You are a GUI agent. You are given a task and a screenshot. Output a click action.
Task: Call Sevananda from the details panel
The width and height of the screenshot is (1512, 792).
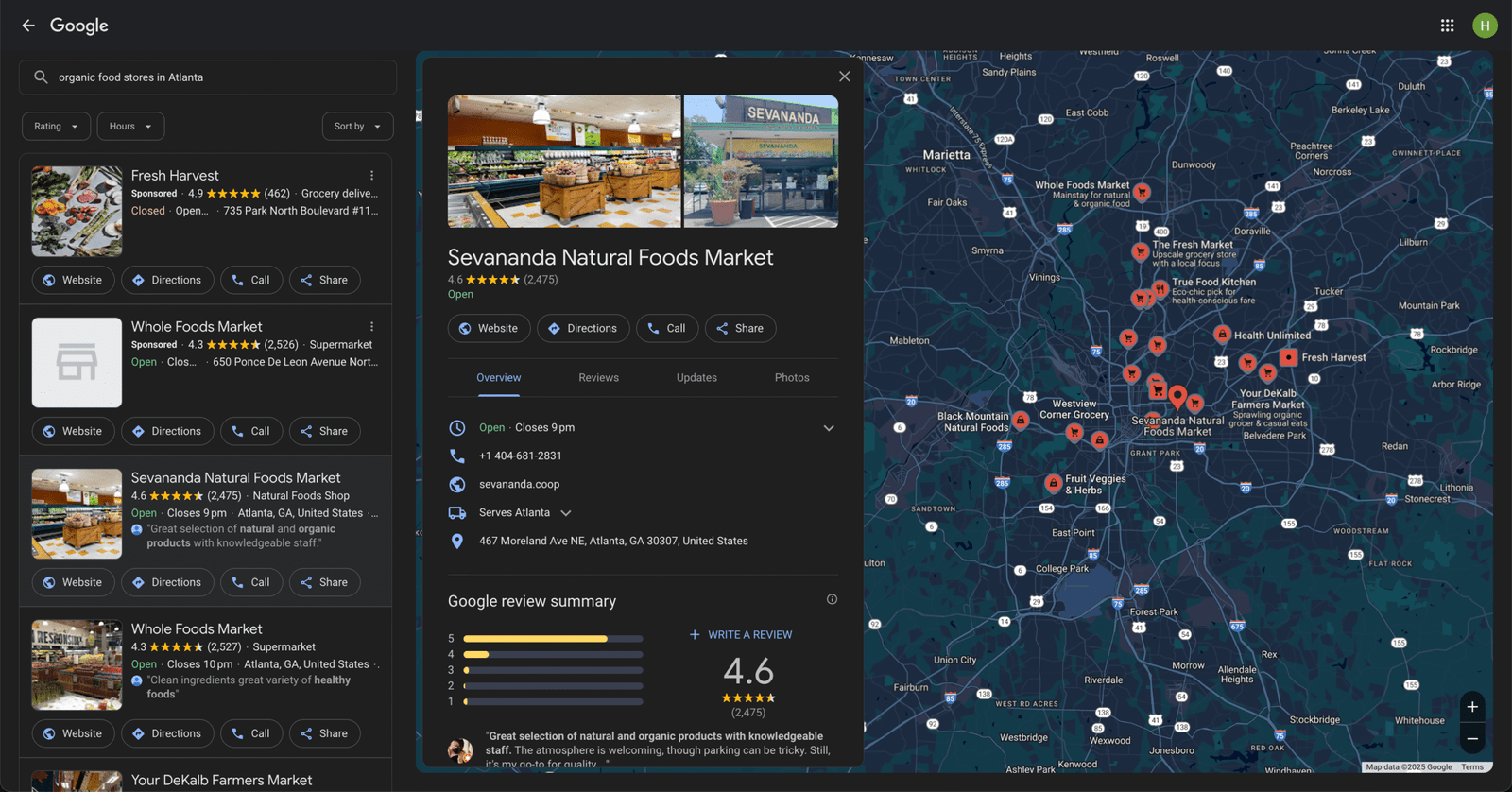(x=667, y=328)
